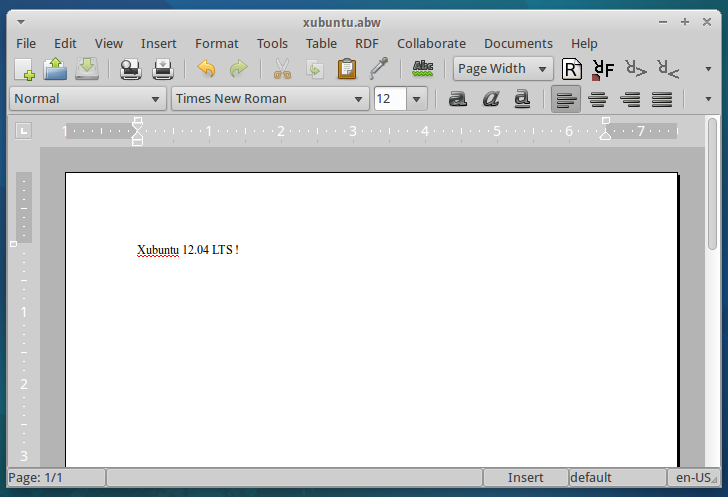The height and width of the screenshot is (497, 728).
Task: Toggle underline text formatting
Action: (522, 98)
